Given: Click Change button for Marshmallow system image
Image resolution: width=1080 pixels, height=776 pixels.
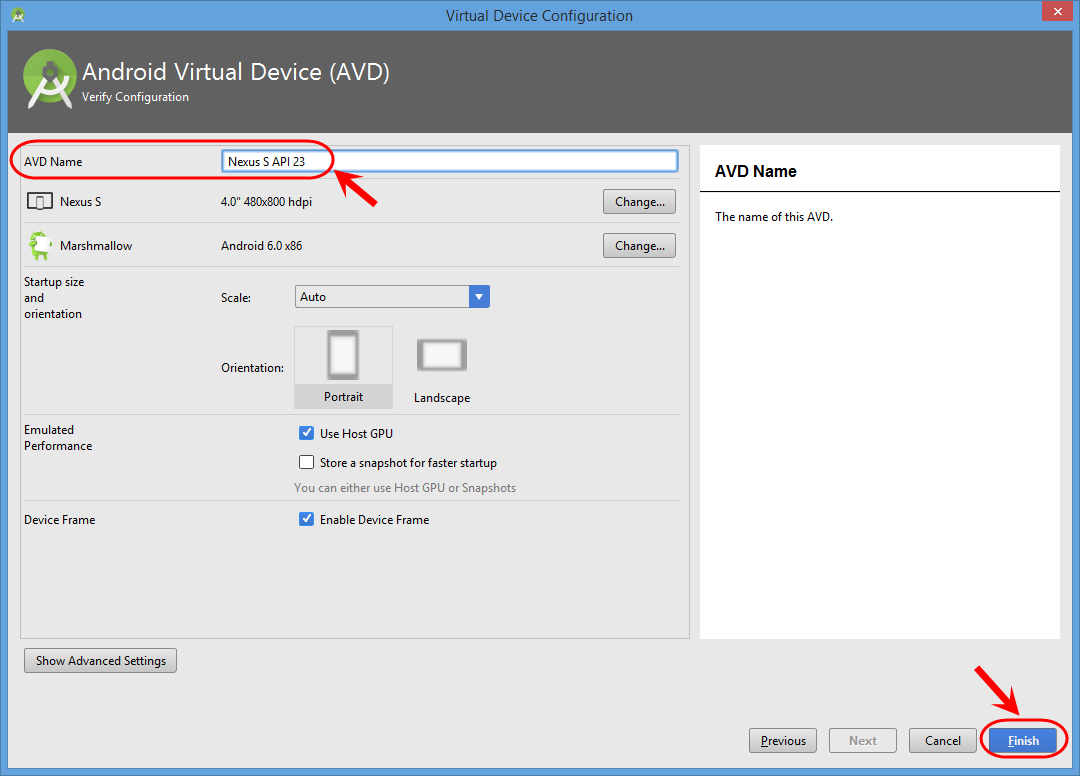Looking at the screenshot, I should pos(639,246).
